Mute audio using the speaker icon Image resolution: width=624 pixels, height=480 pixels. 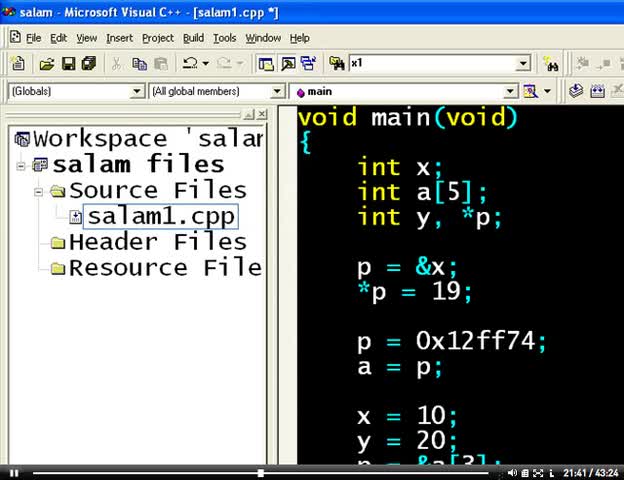point(512,473)
